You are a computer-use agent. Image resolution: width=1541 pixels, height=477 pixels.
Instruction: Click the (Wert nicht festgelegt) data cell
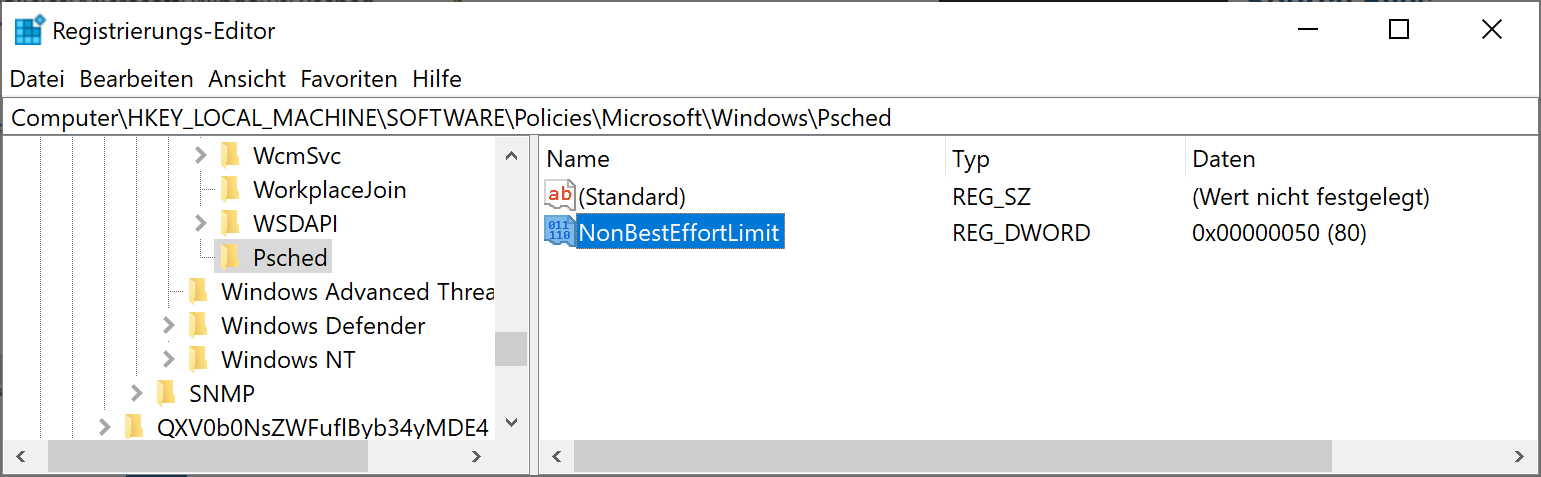coord(1311,197)
